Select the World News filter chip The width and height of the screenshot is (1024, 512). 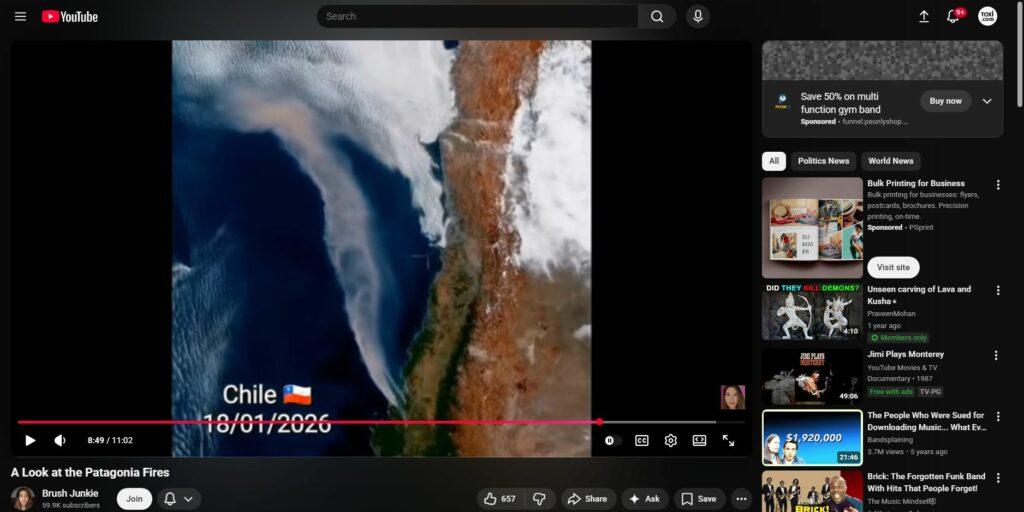(x=890, y=161)
